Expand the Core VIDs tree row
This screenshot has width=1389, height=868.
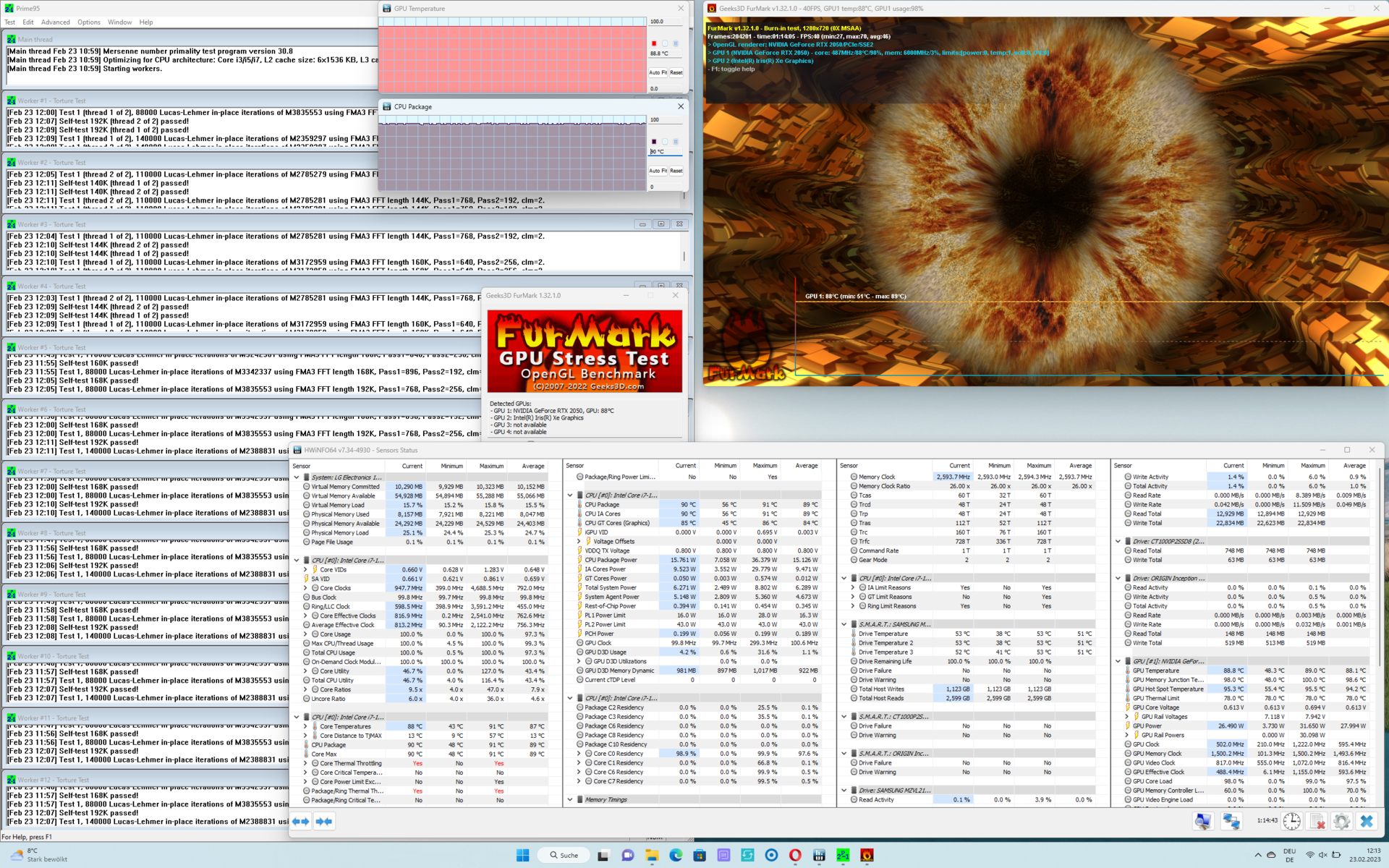click(x=305, y=570)
